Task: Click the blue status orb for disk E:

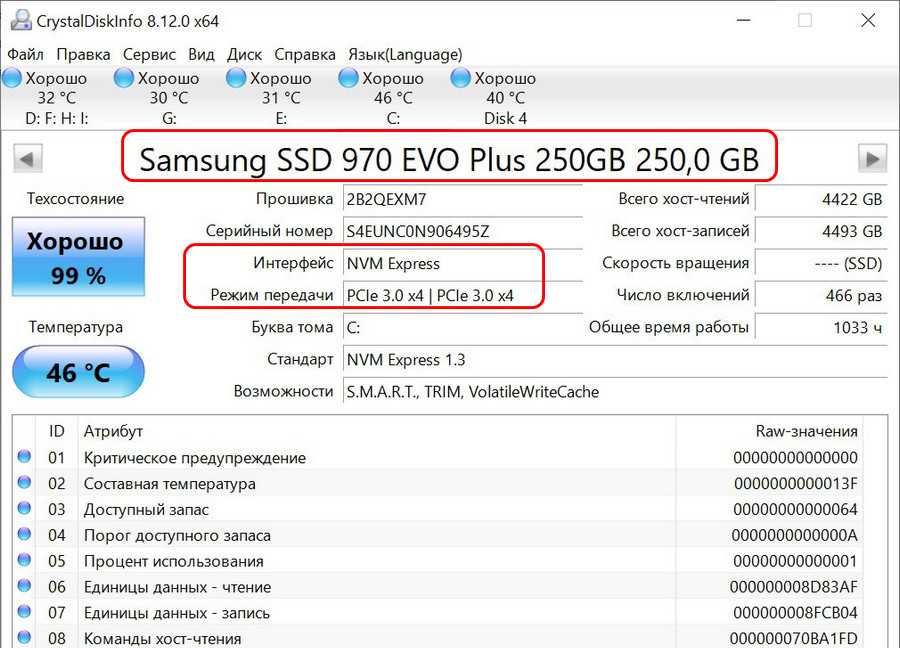Action: (x=236, y=78)
